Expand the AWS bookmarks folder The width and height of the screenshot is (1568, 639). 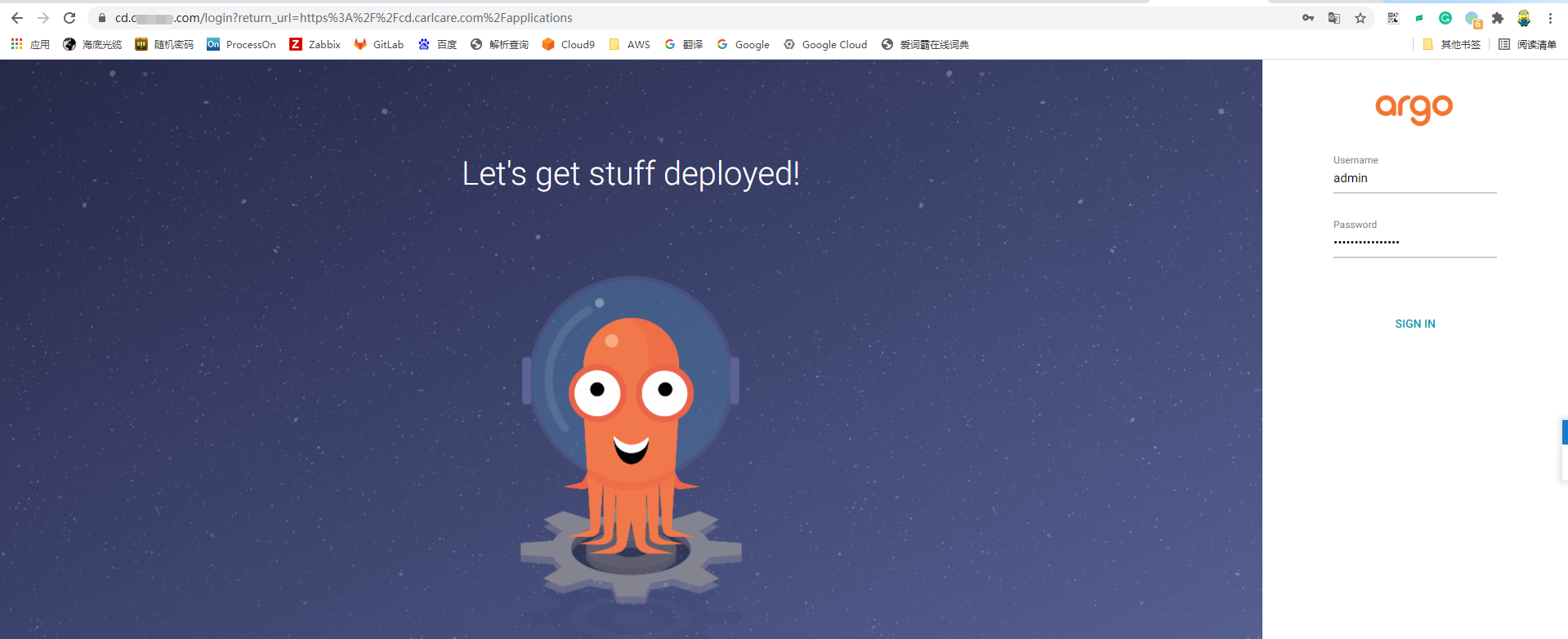pyautogui.click(x=629, y=44)
